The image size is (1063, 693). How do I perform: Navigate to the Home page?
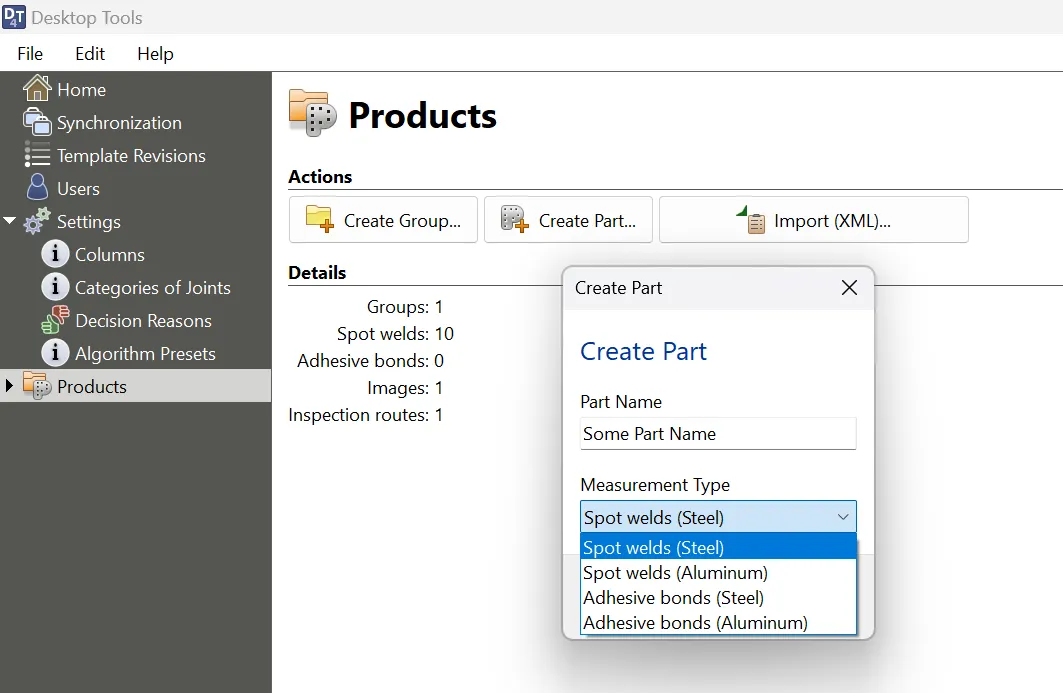(80, 89)
